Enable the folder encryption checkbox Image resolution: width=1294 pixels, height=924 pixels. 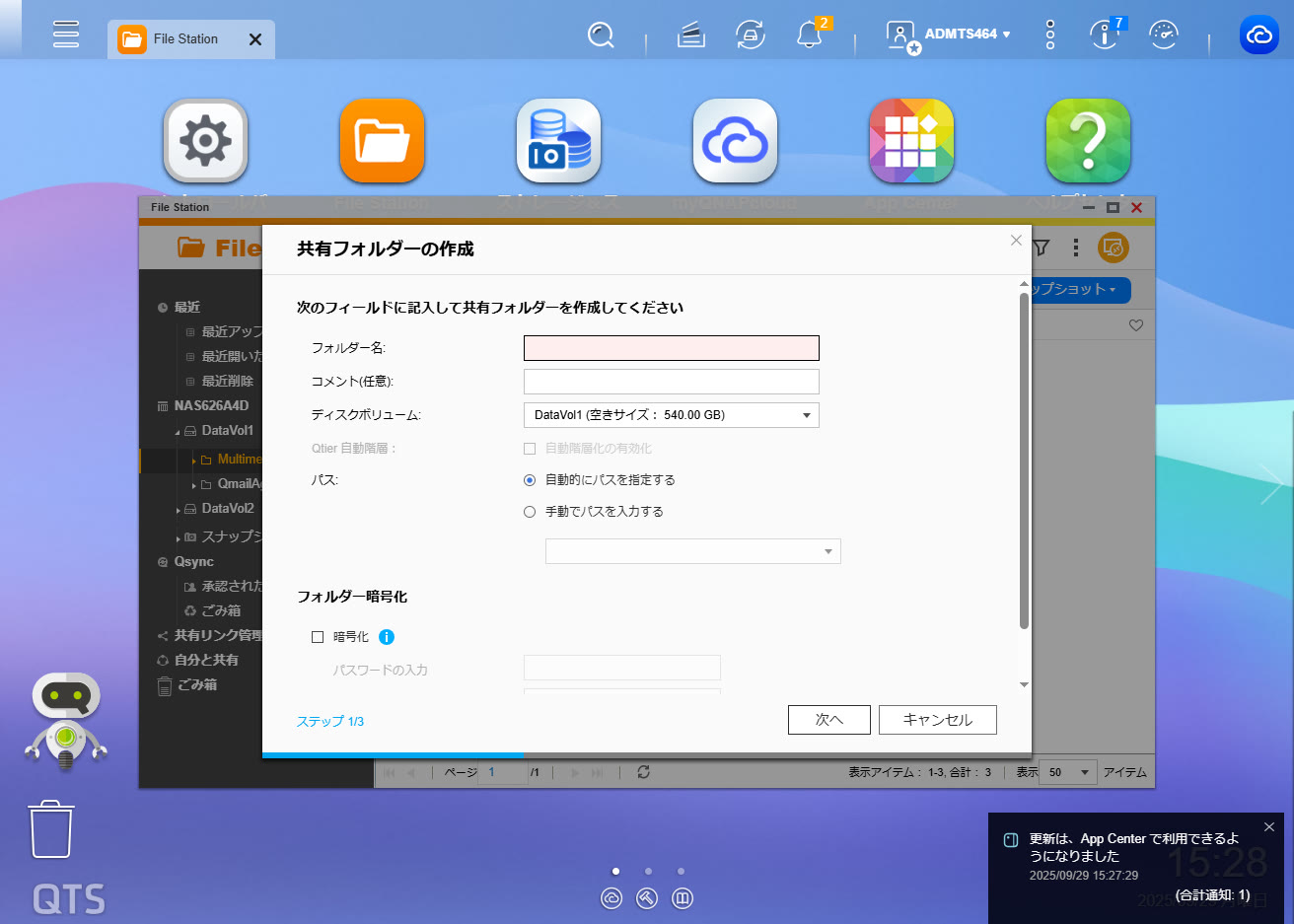pos(318,637)
